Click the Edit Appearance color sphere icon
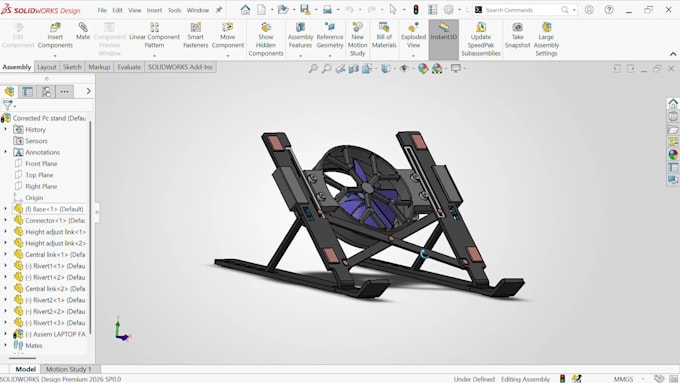The image size is (680, 383). pos(422,69)
